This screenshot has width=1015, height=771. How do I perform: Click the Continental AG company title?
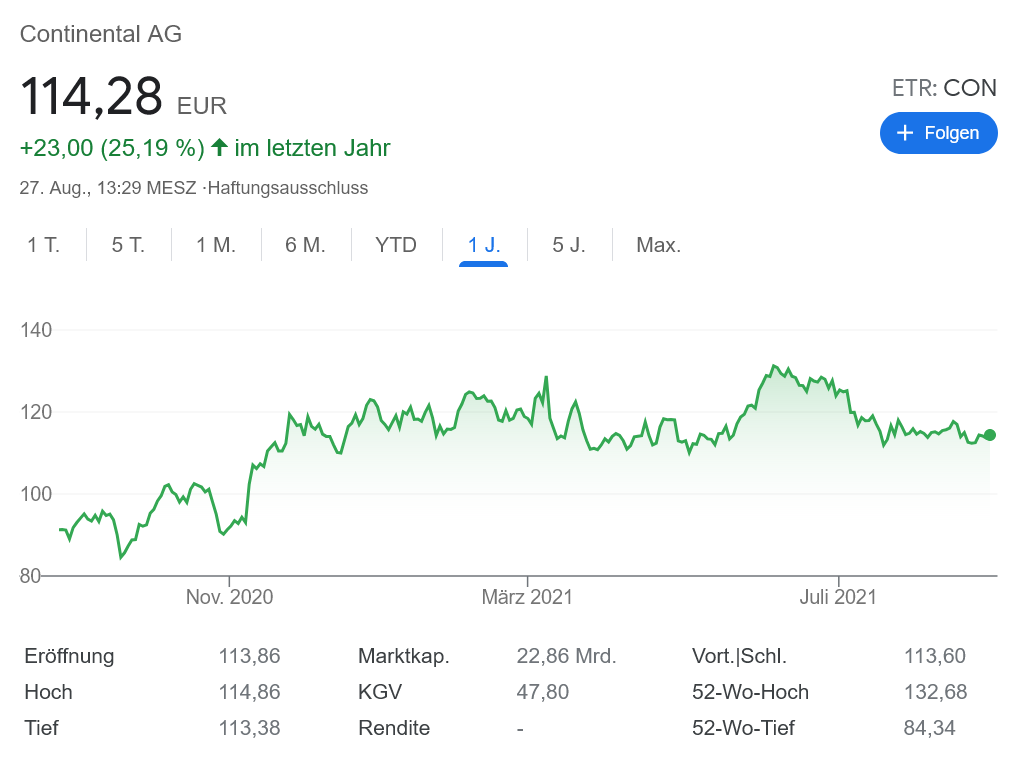pyautogui.click(x=101, y=34)
